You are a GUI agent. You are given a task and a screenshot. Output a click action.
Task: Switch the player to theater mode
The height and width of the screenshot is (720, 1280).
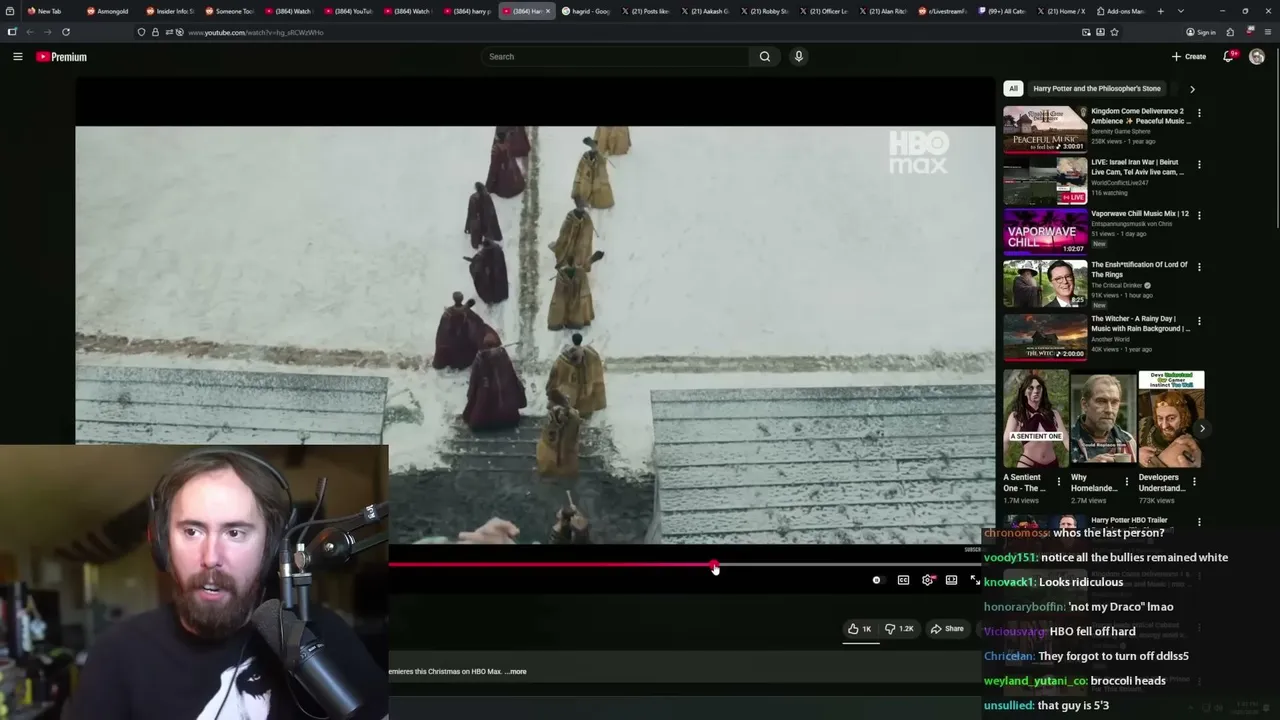[952, 580]
